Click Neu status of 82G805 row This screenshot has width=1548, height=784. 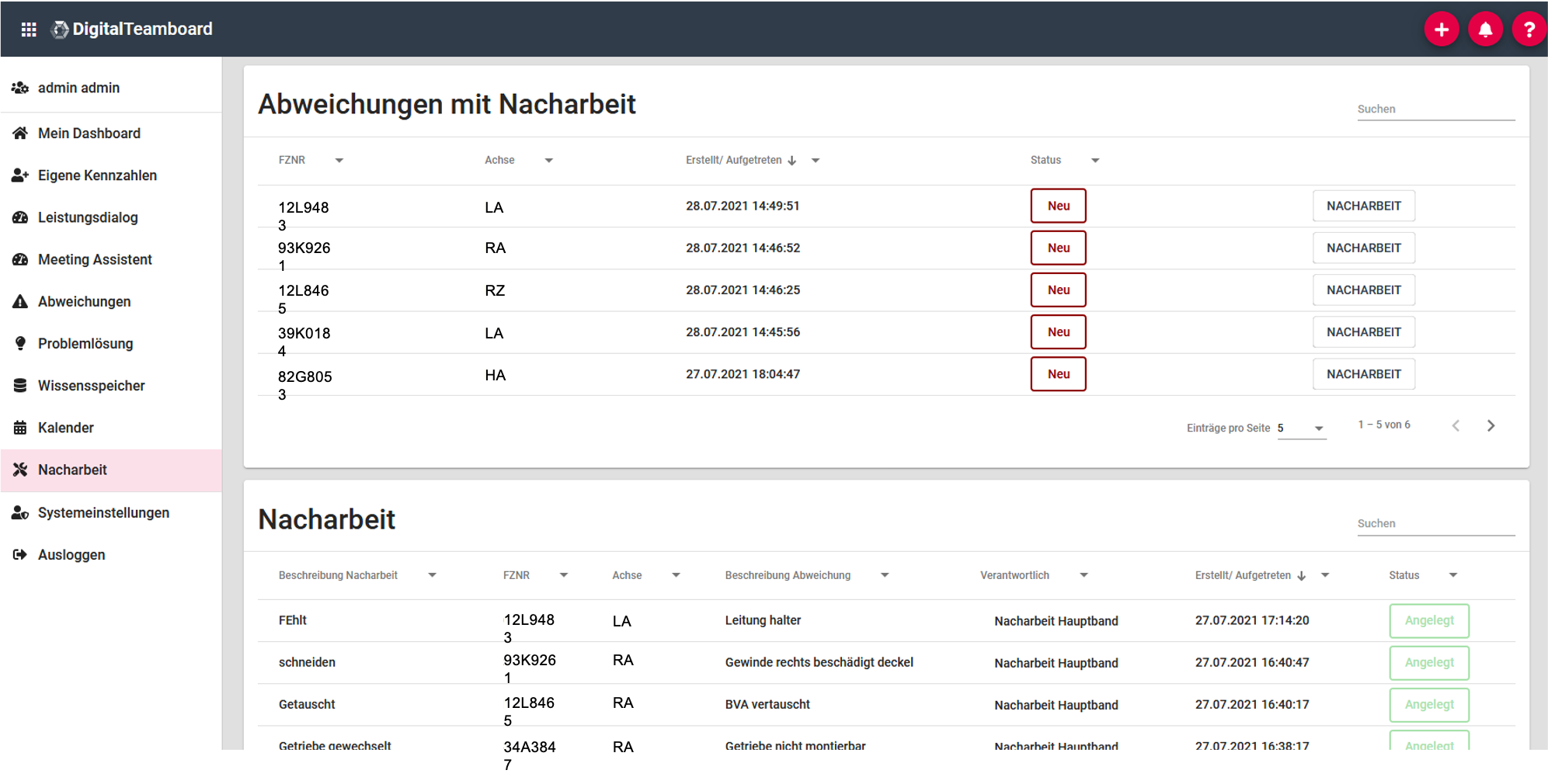(x=1058, y=373)
